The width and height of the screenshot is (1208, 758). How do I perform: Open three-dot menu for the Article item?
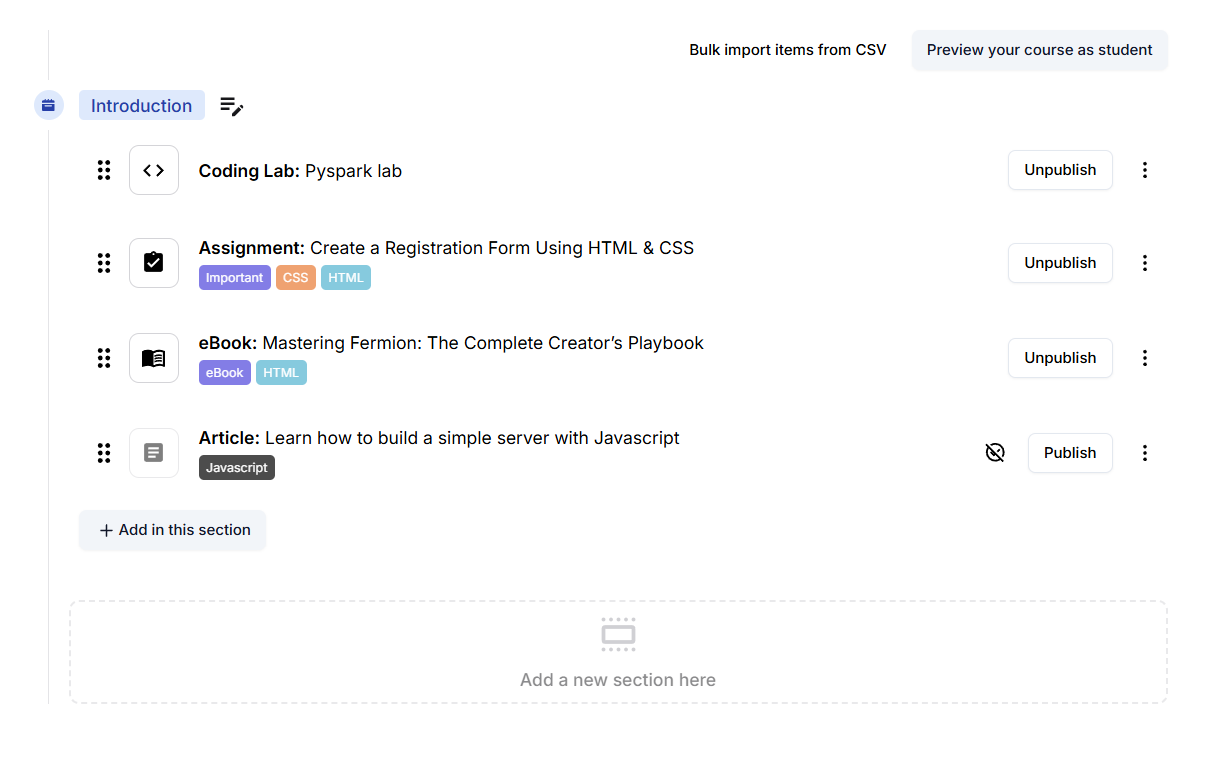point(1145,453)
